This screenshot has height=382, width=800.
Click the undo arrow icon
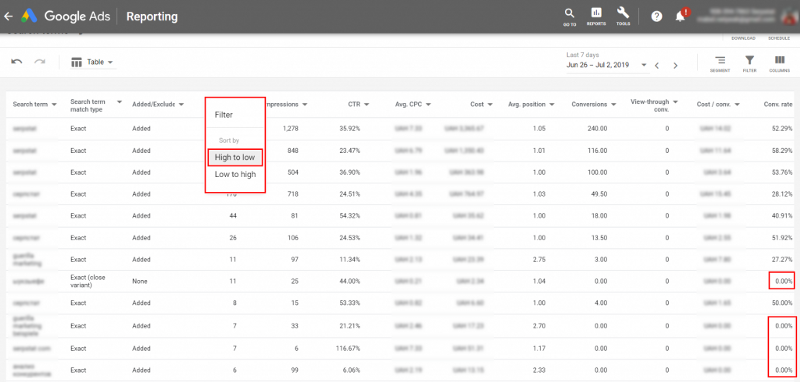pos(17,62)
